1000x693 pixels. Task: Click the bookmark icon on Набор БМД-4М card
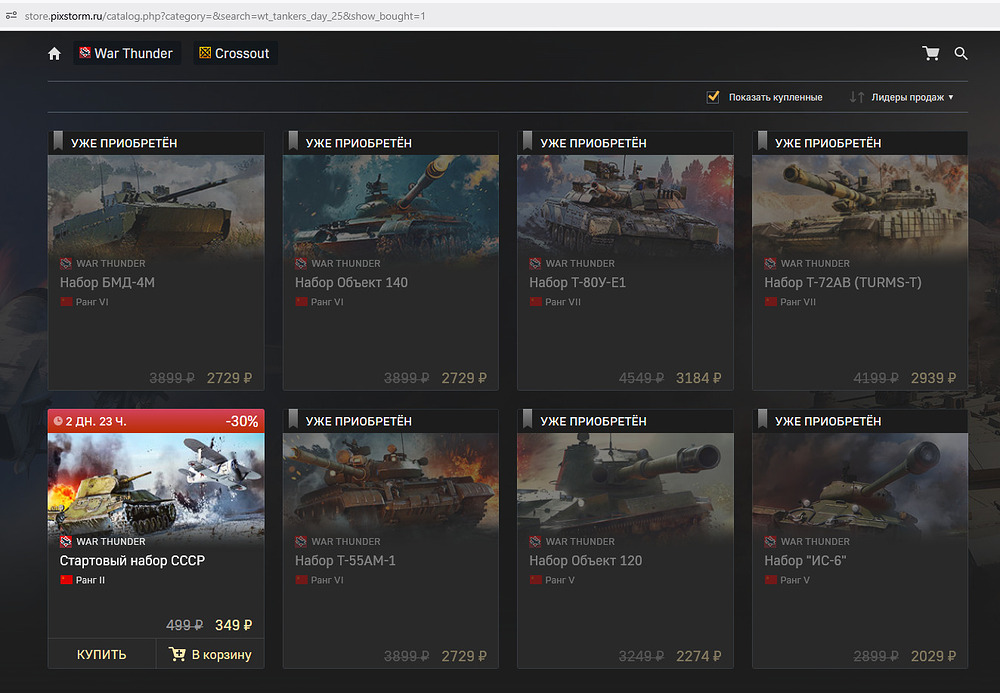point(58,141)
